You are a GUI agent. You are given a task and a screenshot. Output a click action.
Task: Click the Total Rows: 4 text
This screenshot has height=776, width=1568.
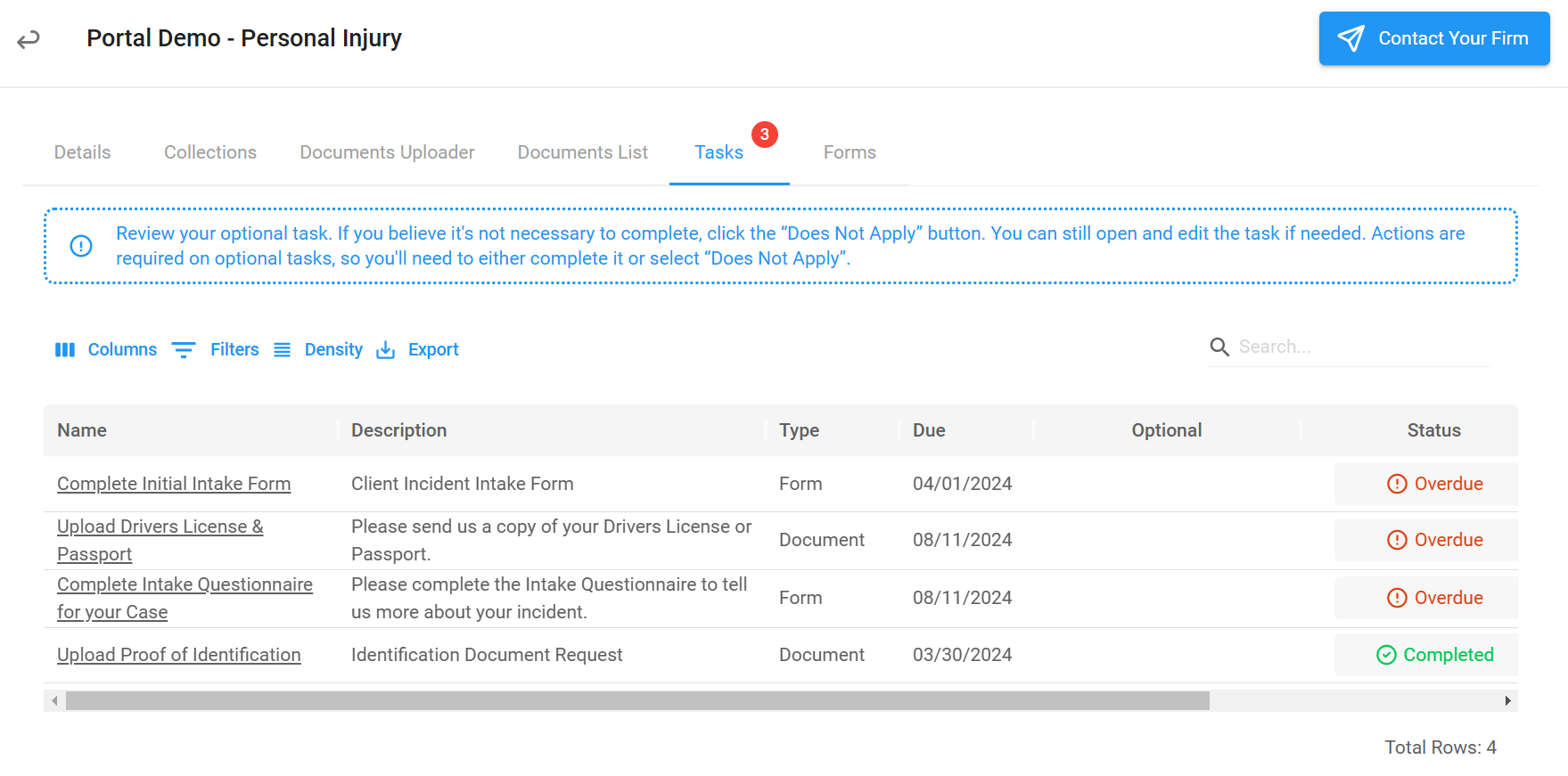point(1441,747)
